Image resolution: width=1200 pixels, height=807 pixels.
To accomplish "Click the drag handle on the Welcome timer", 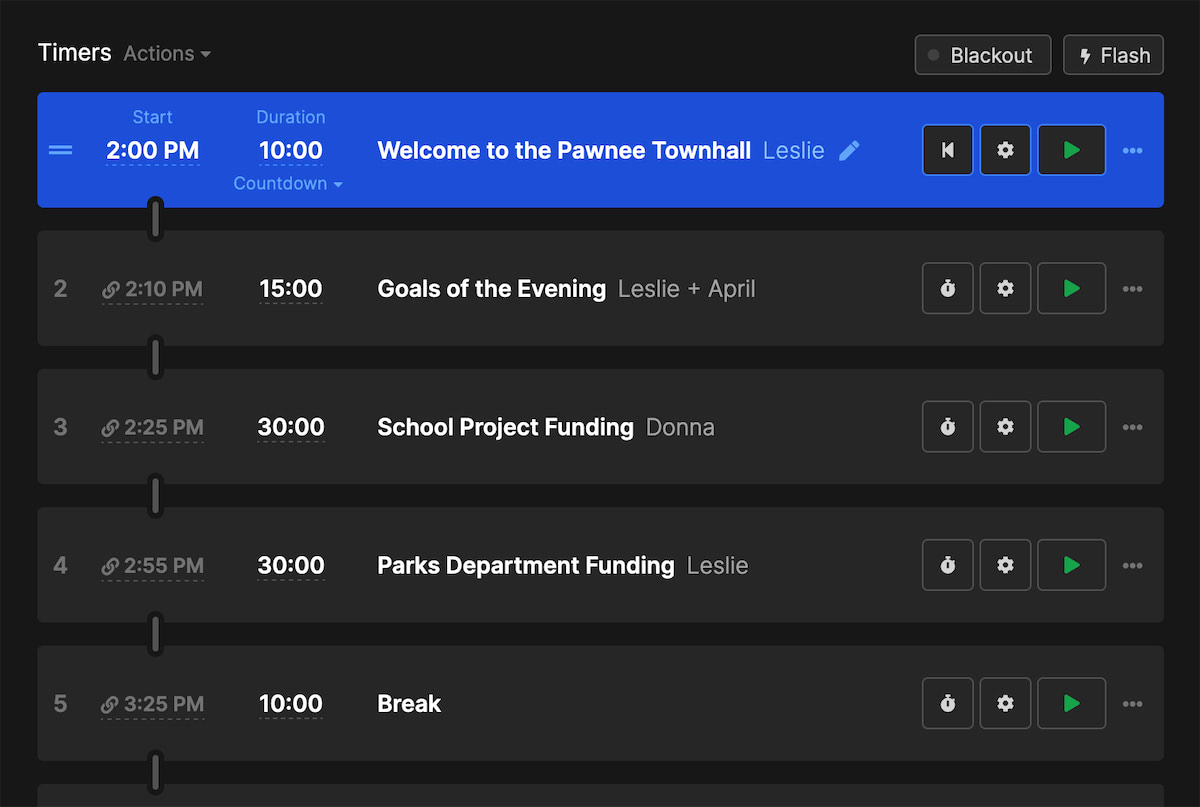I will click(x=60, y=149).
